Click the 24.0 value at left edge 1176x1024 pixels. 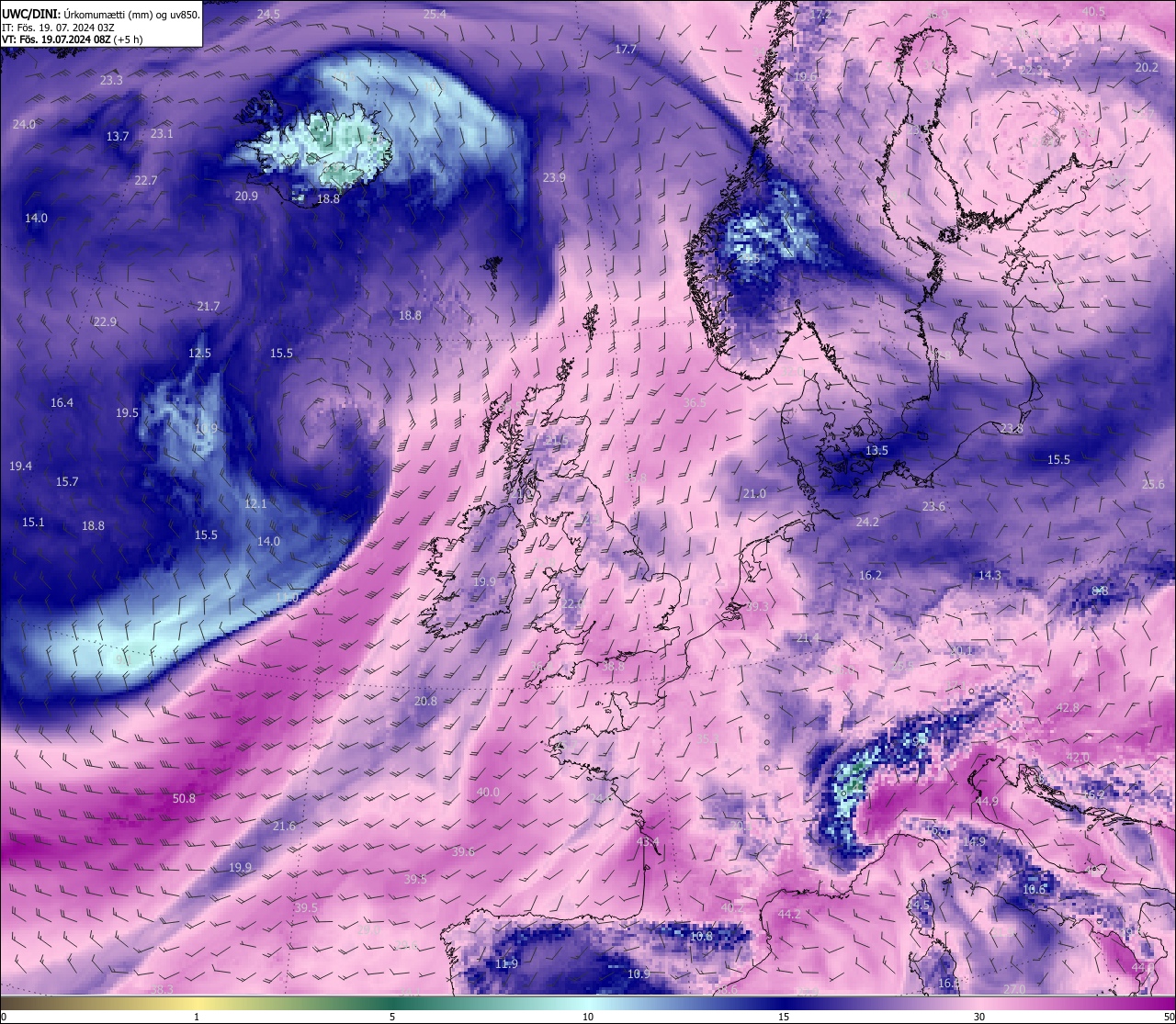point(24,124)
